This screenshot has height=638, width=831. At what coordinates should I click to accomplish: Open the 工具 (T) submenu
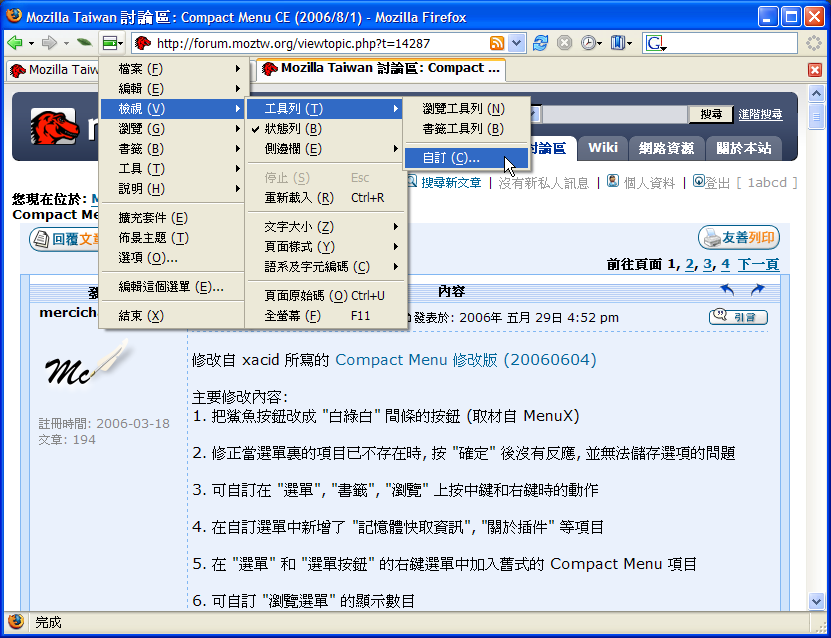172,169
